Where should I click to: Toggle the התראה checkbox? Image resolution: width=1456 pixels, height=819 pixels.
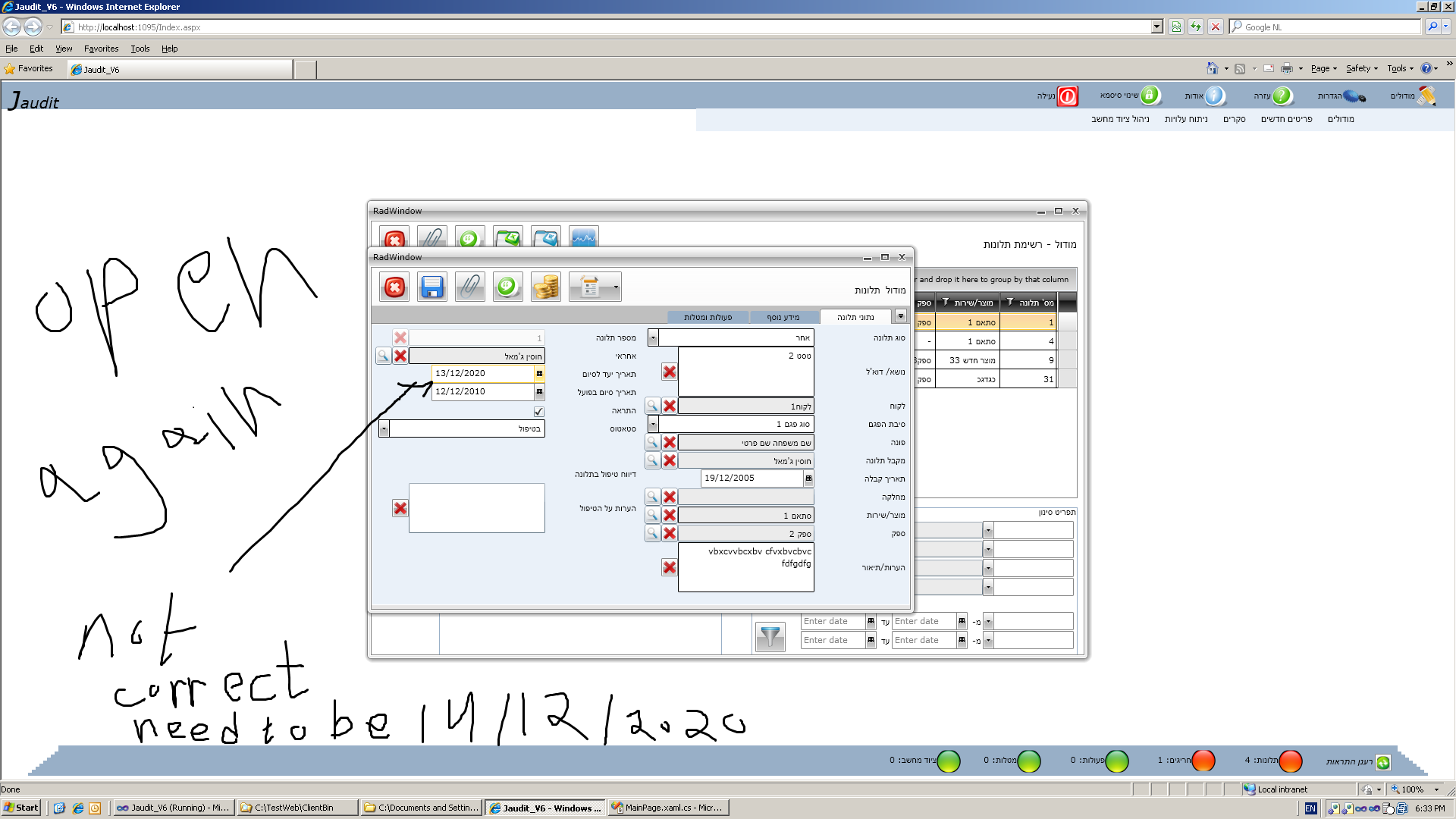[538, 411]
